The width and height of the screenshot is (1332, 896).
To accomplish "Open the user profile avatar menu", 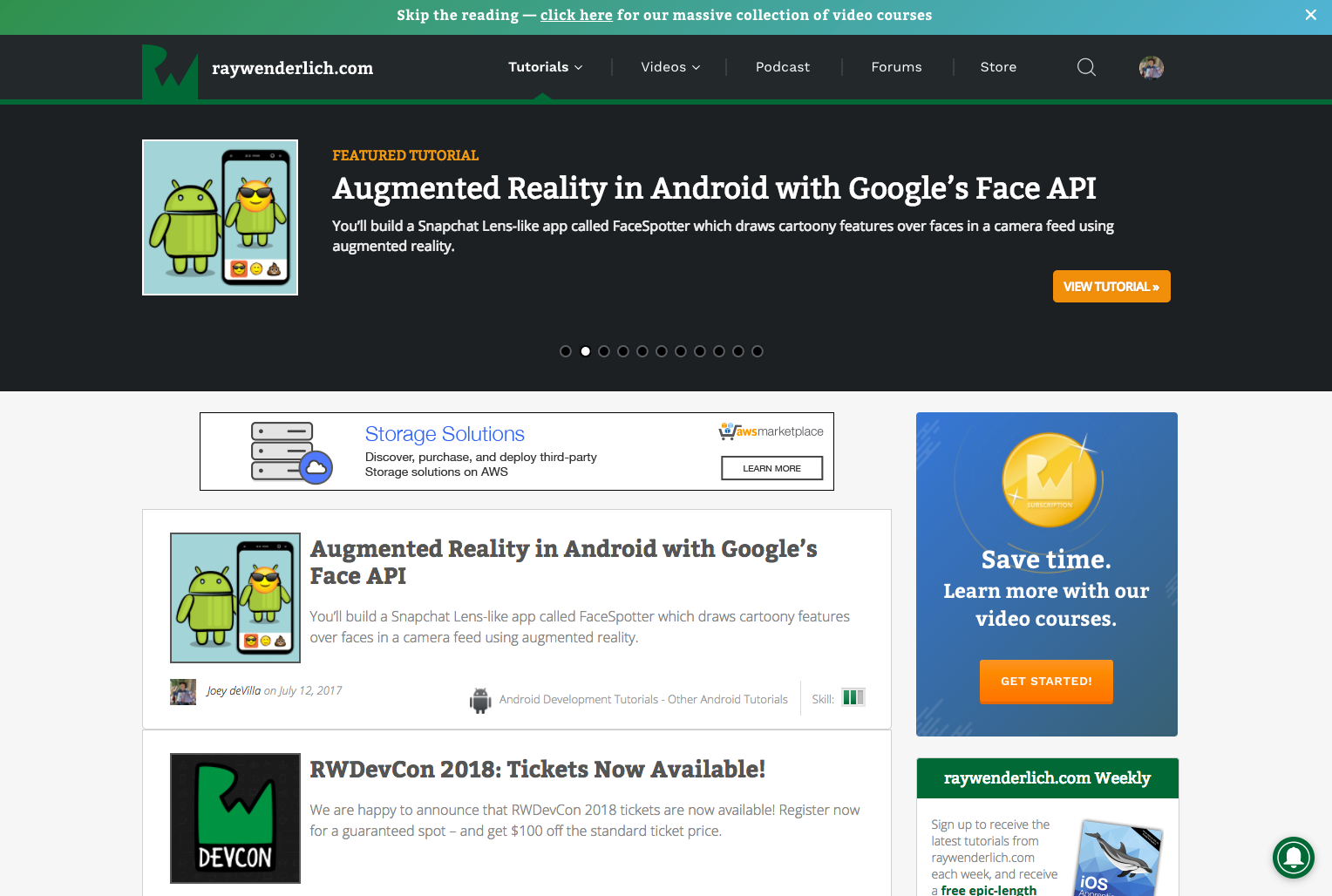I will pyautogui.click(x=1152, y=67).
